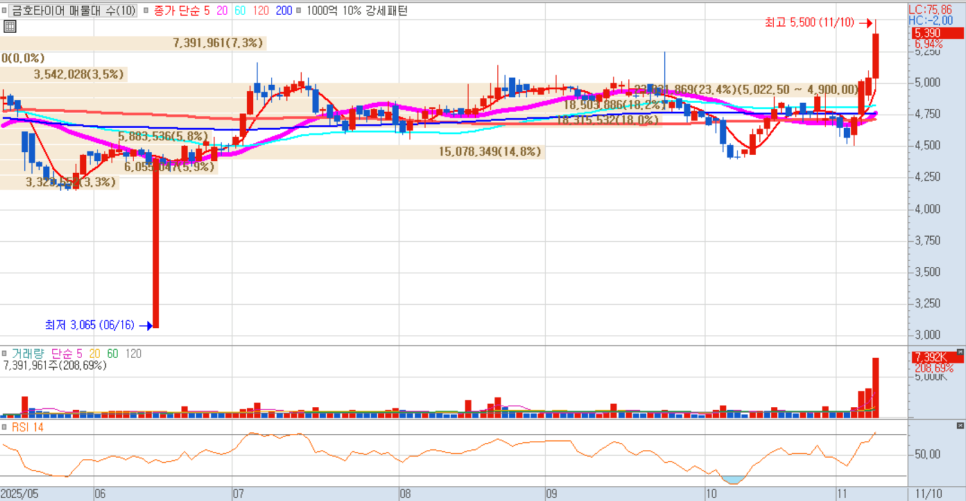The image size is (966, 501).
Task: Click the pink 120 price moving average legend
Action: tap(261, 10)
